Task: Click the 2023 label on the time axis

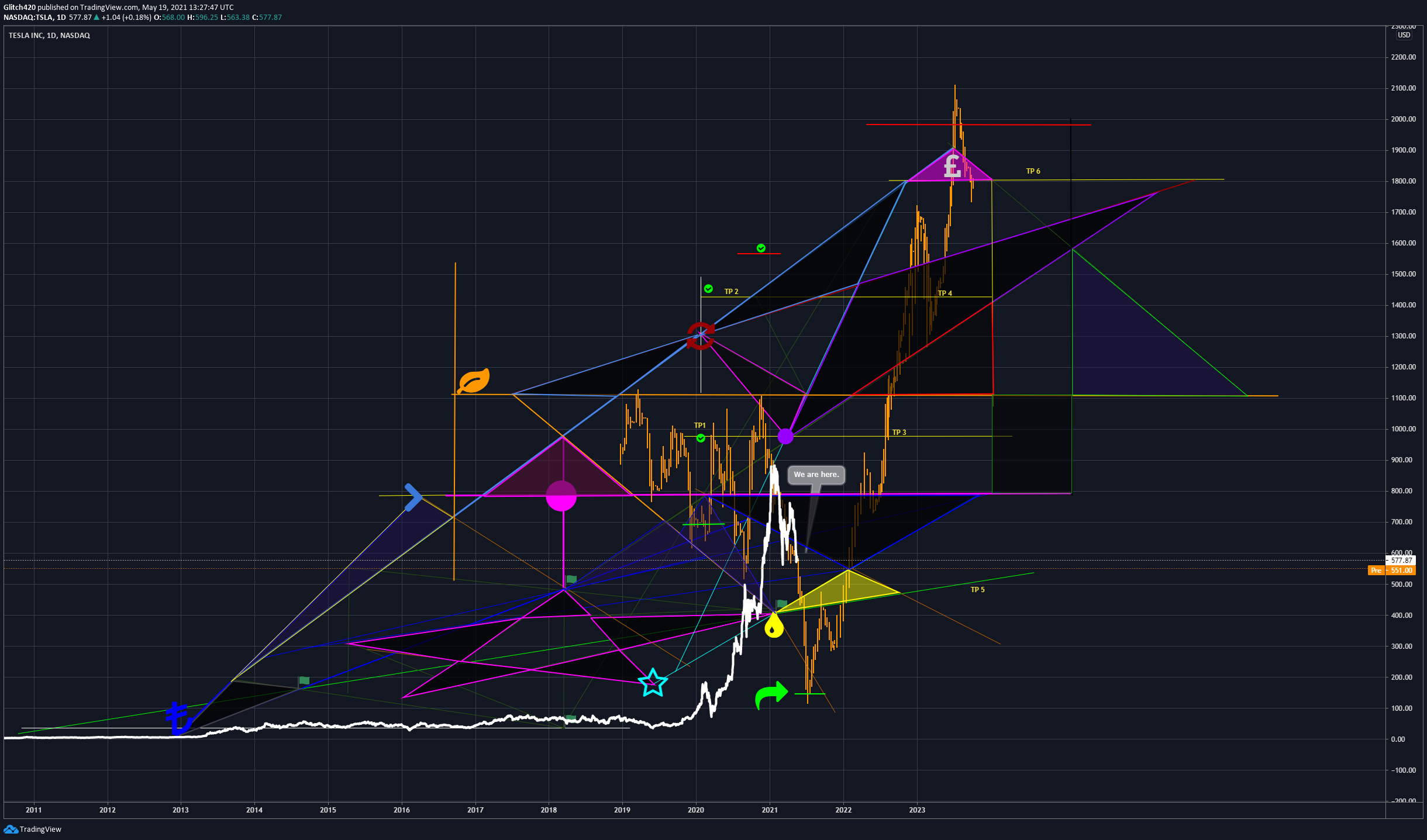Action: [x=917, y=810]
